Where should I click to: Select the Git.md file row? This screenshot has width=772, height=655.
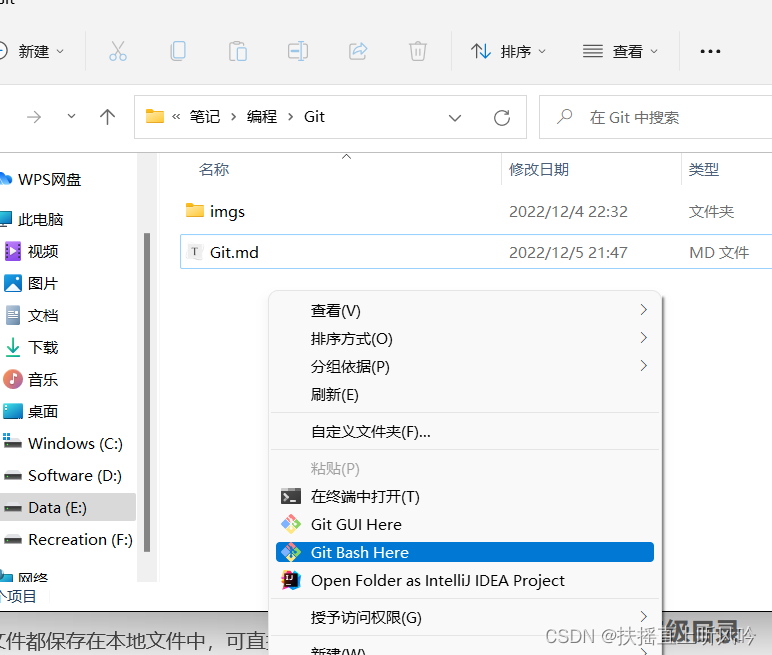pyautogui.click(x=476, y=252)
